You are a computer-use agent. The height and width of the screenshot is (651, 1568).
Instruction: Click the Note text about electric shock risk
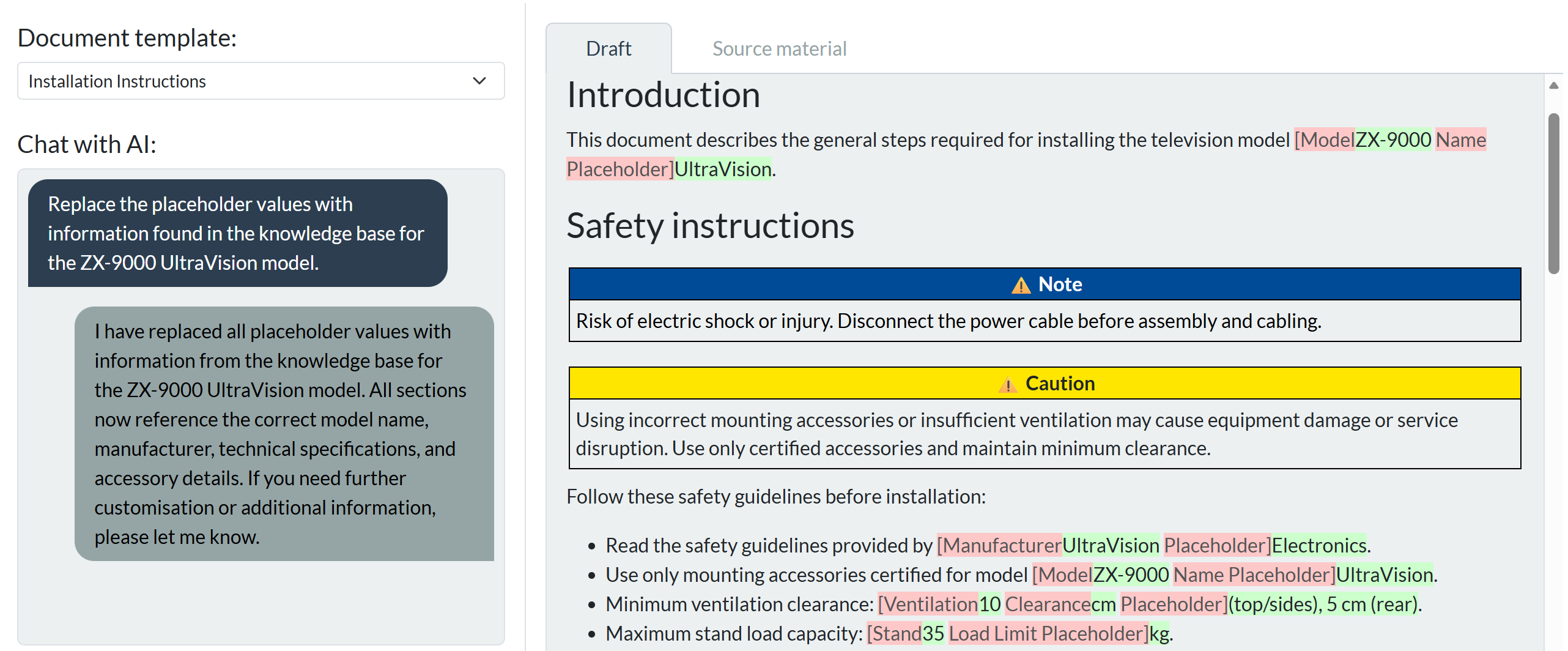click(x=949, y=321)
